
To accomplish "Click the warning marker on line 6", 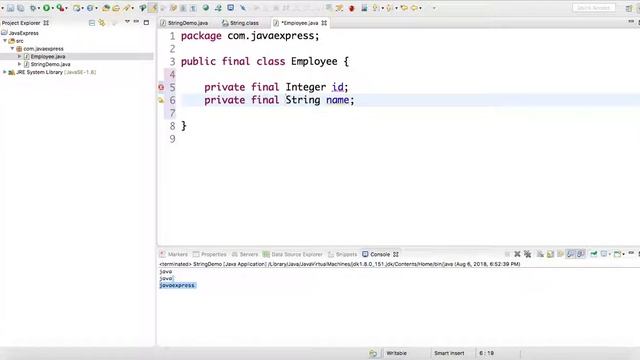I will (161, 100).
